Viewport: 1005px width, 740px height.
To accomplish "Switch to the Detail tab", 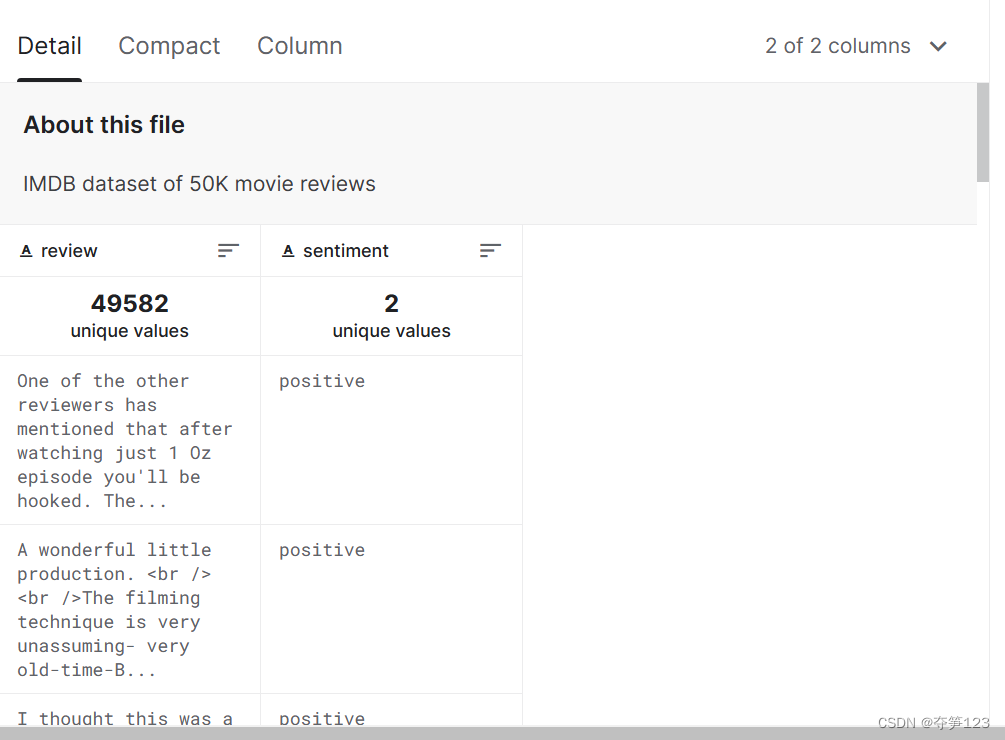I will (50, 46).
